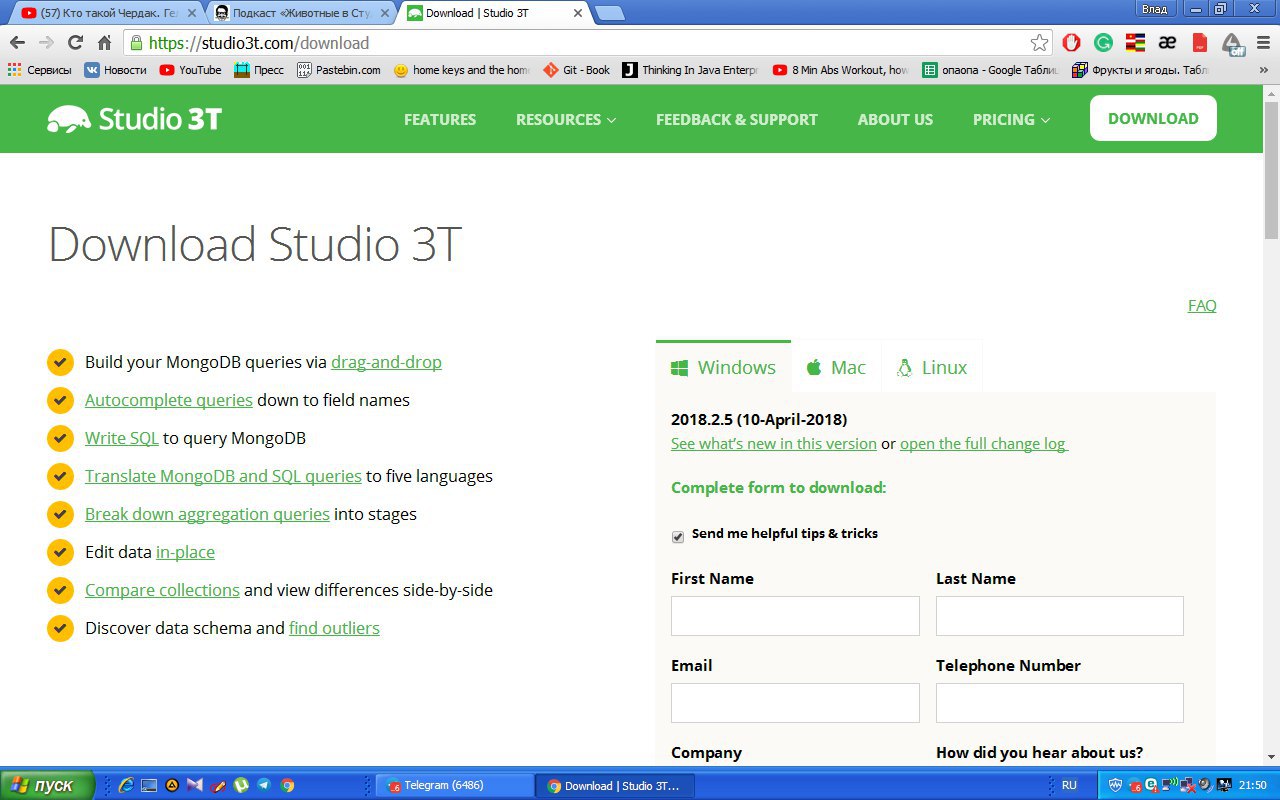Click the RU language indicator

[1069, 786]
